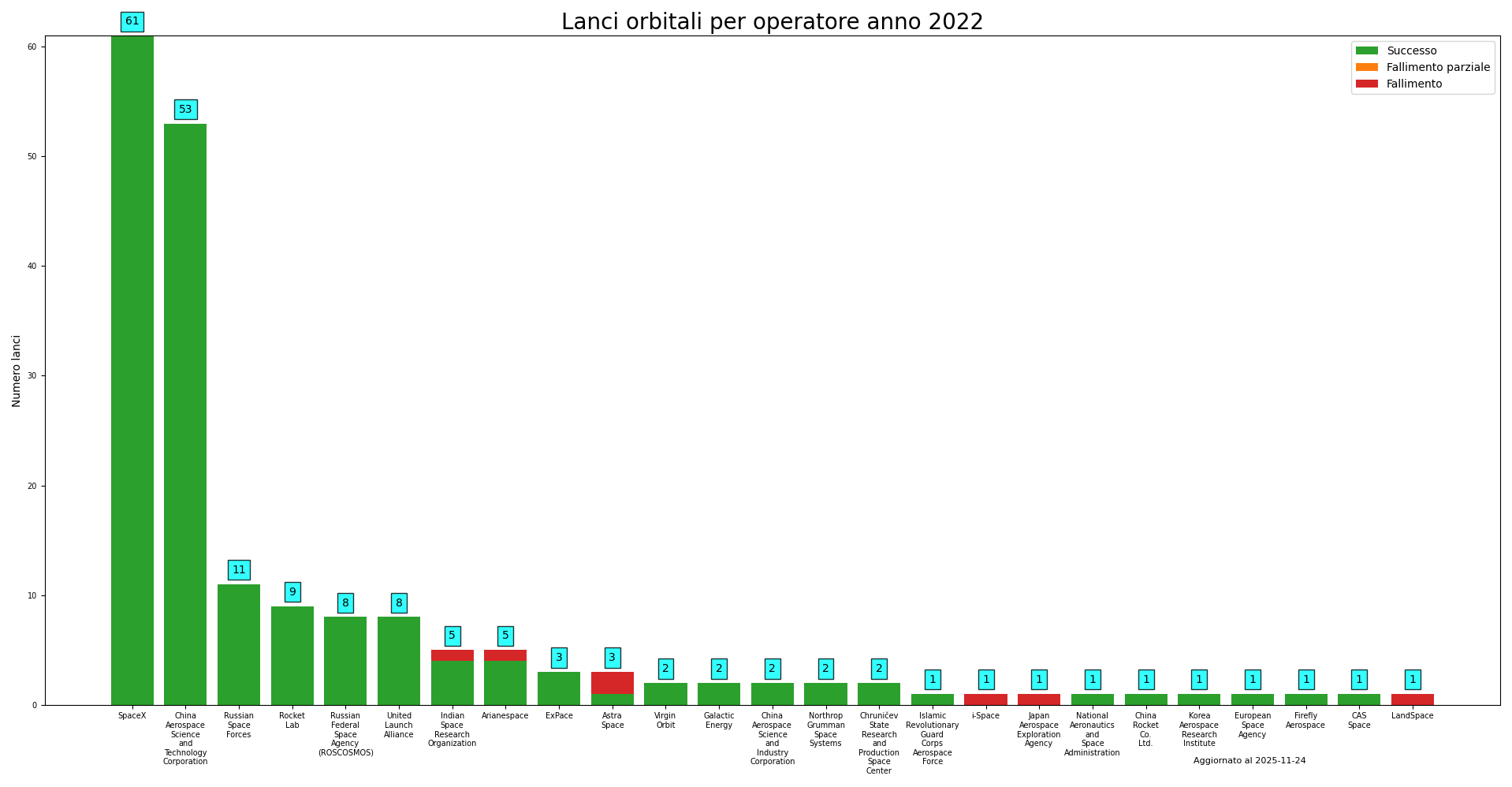
Task: Click the red LandSpace bar
Action: [1412, 699]
